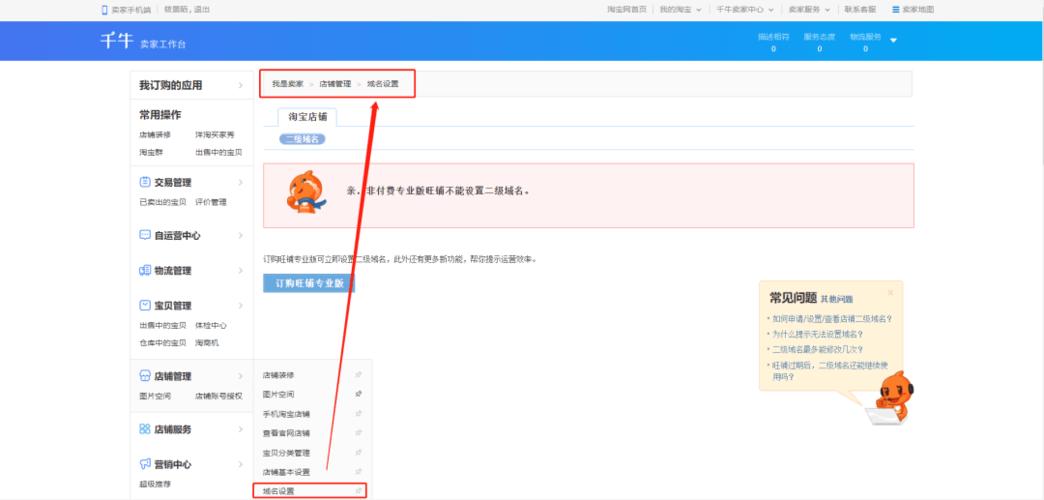Open 域名设置 in the submenu

(x=278, y=491)
